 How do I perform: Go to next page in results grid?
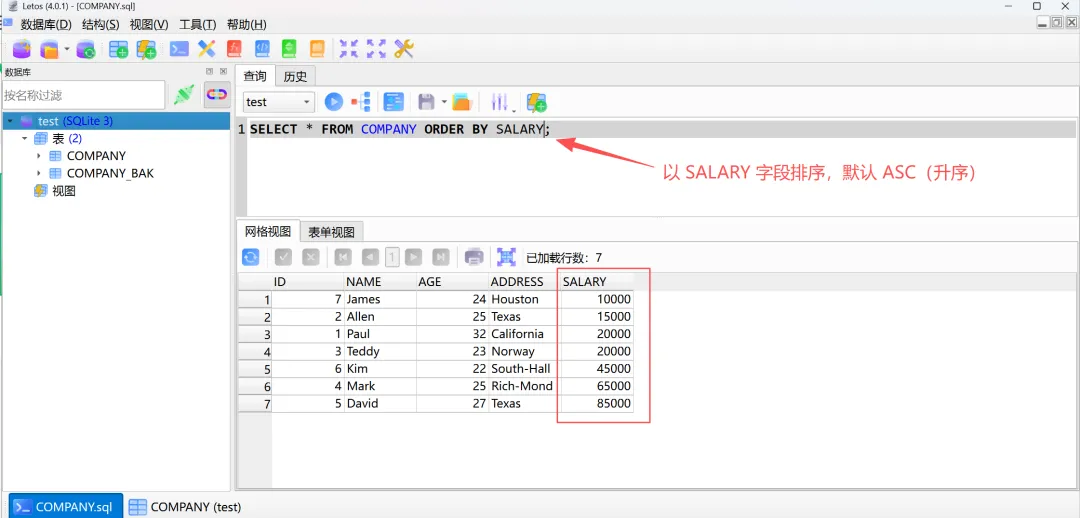click(x=413, y=257)
